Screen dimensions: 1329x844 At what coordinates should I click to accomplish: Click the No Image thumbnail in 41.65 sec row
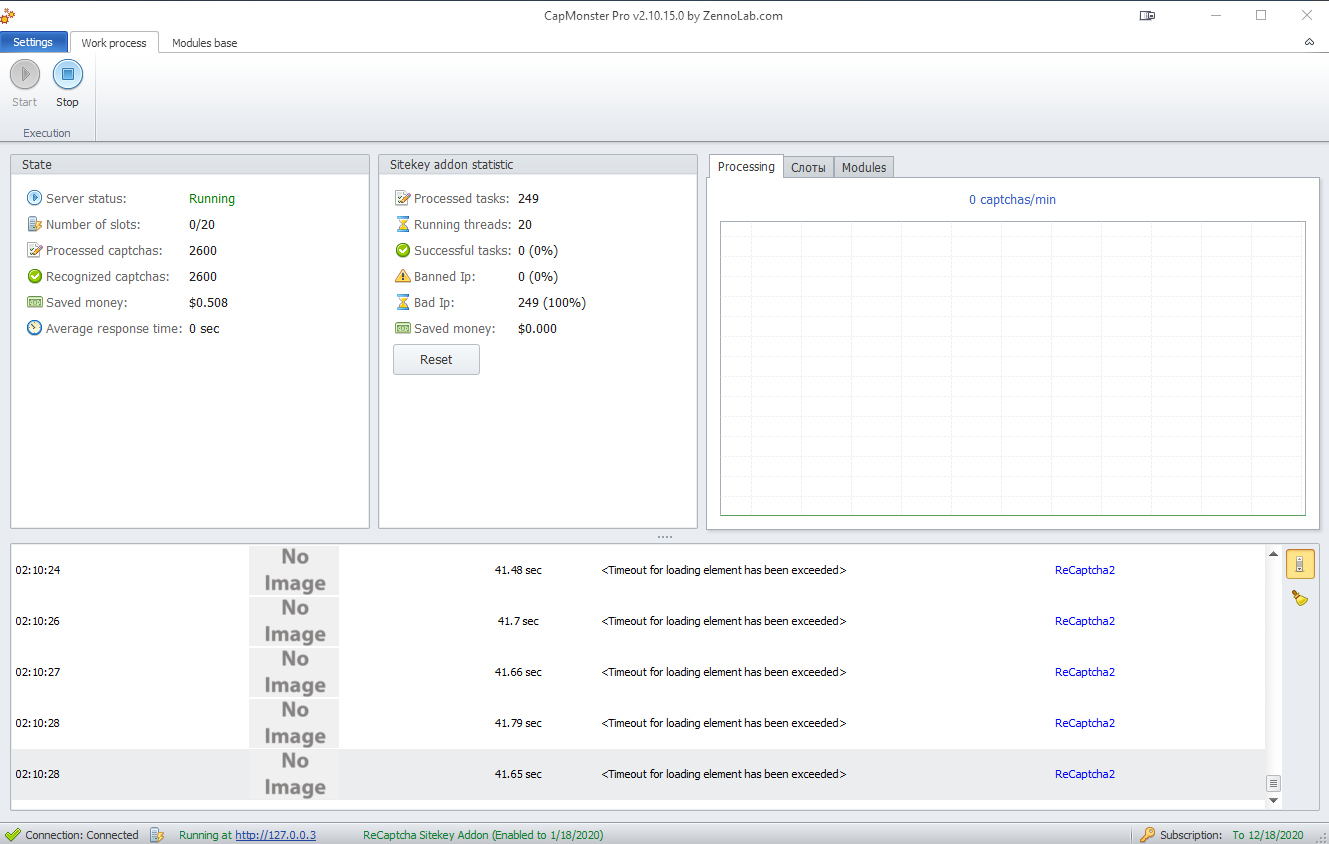pyautogui.click(x=295, y=774)
